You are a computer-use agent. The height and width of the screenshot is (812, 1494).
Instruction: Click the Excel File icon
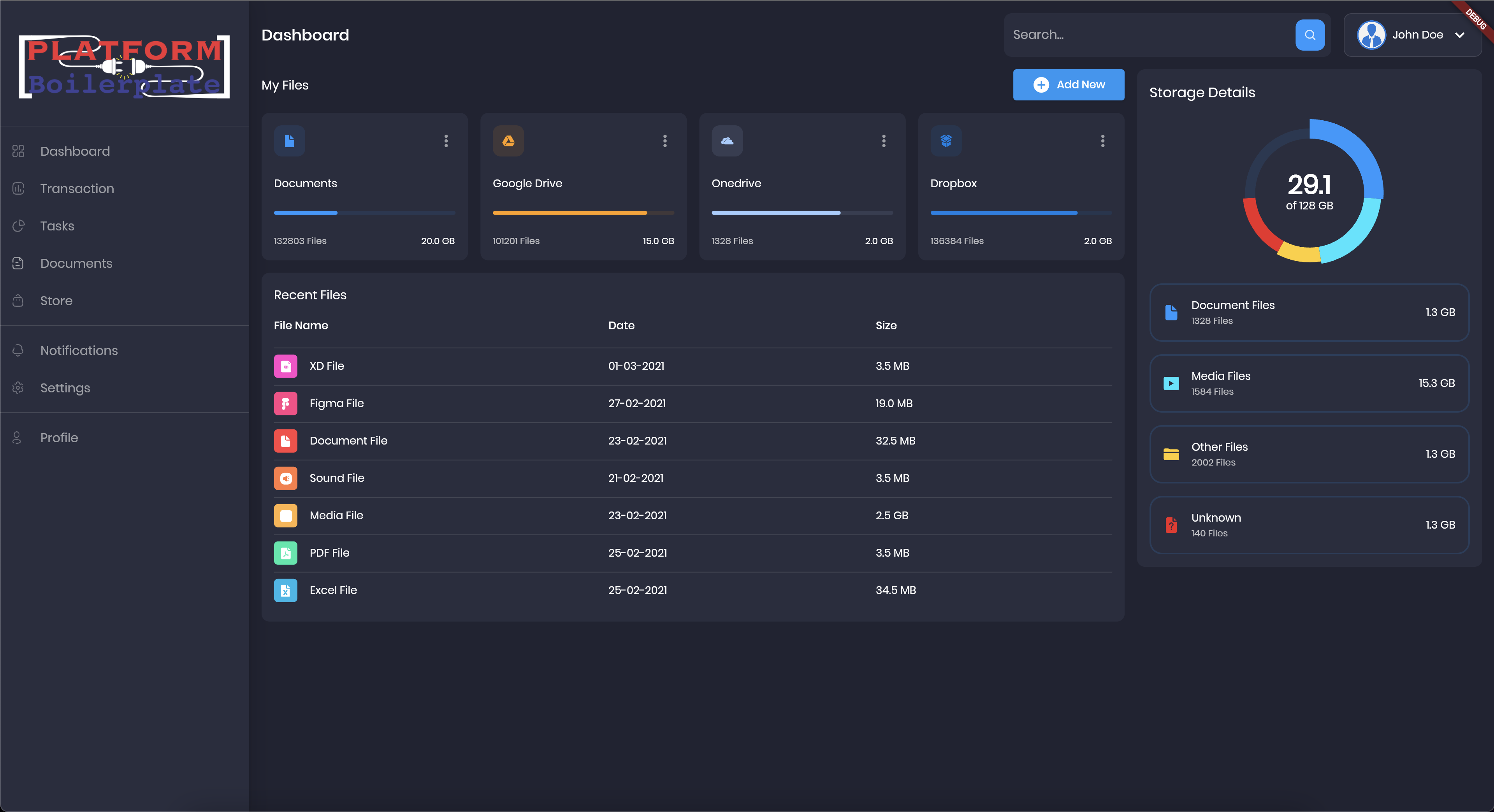pos(285,591)
